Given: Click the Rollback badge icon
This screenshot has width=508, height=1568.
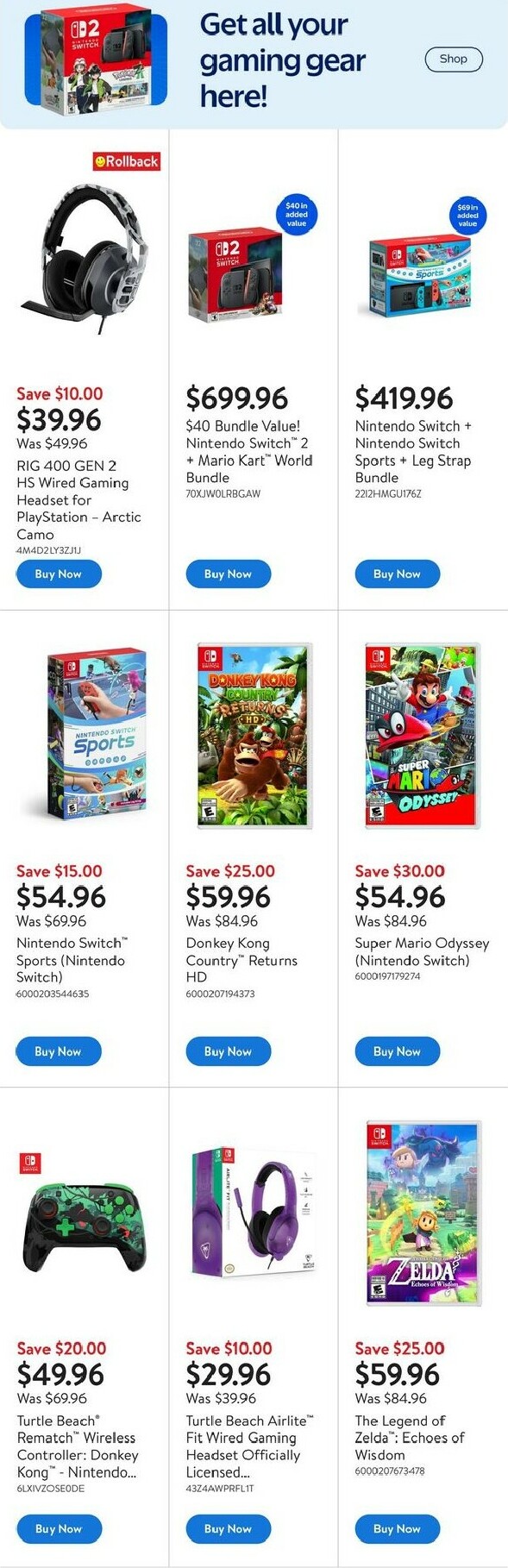Looking at the screenshot, I should (x=126, y=161).
